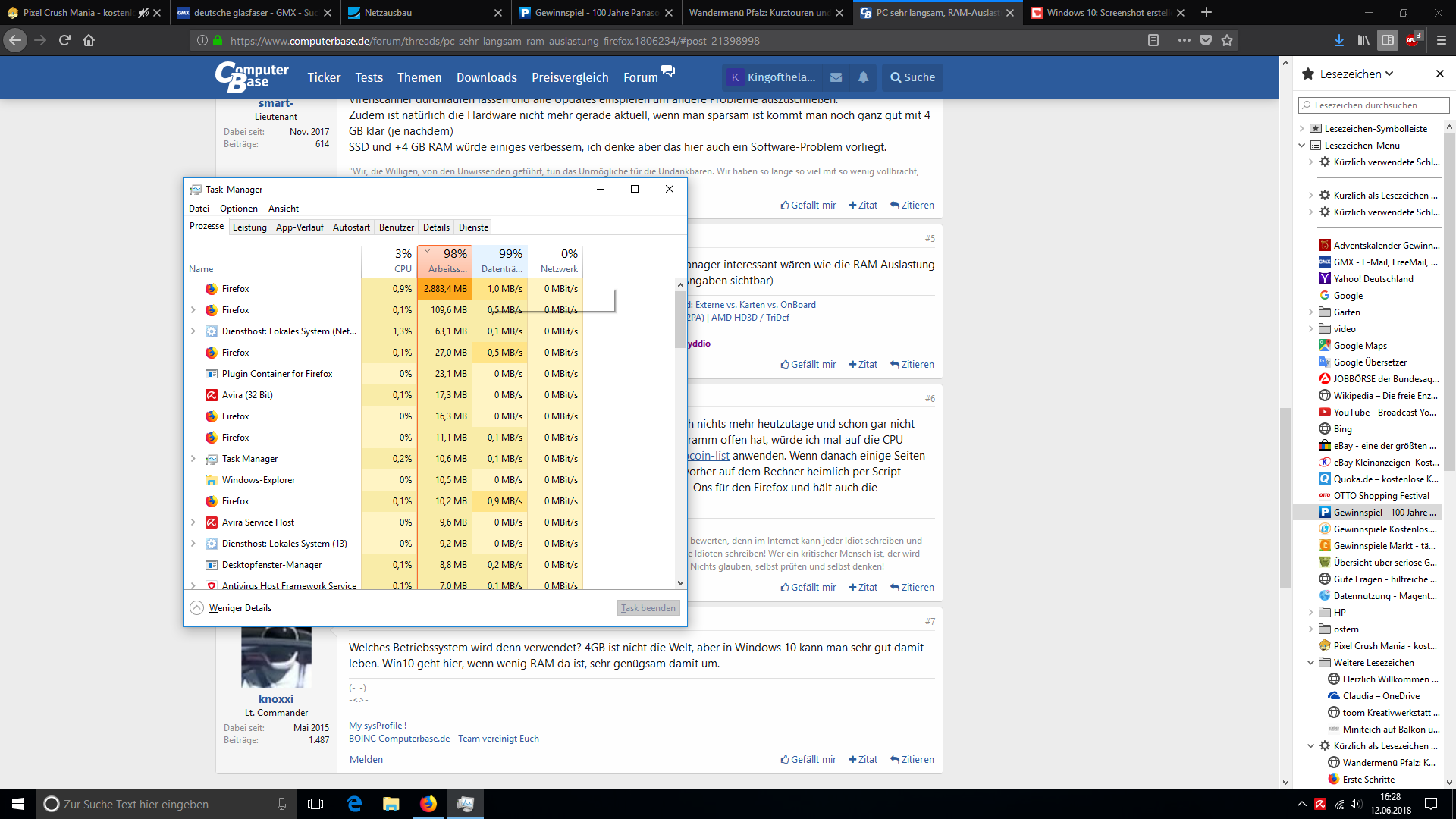Expand Diensthost Lokales System (13) process
The width and height of the screenshot is (1456, 819).
click(x=193, y=544)
